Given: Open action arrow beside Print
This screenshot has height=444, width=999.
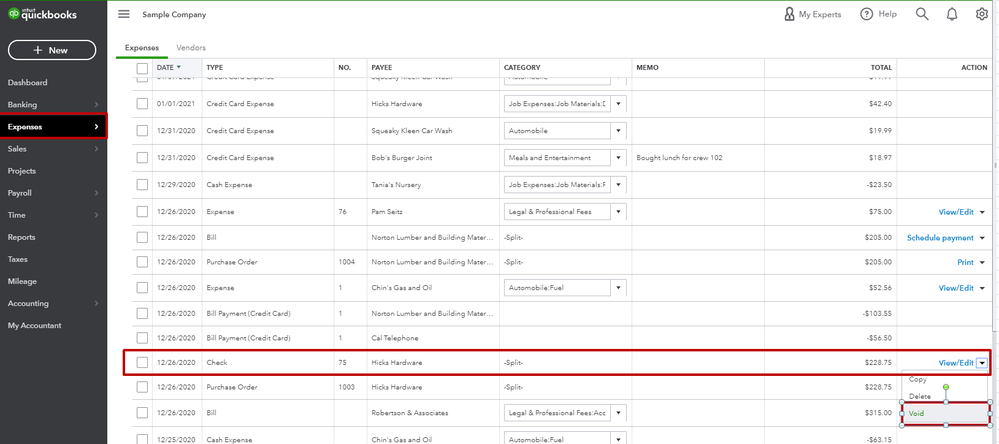Looking at the screenshot, I should click(x=982, y=262).
